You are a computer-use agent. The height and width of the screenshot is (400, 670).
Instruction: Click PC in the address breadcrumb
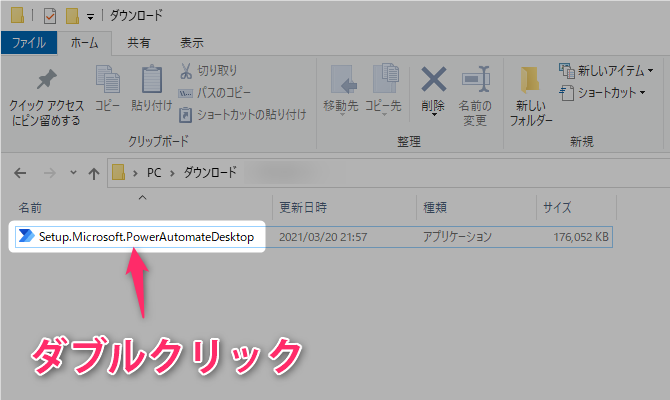coord(154,173)
